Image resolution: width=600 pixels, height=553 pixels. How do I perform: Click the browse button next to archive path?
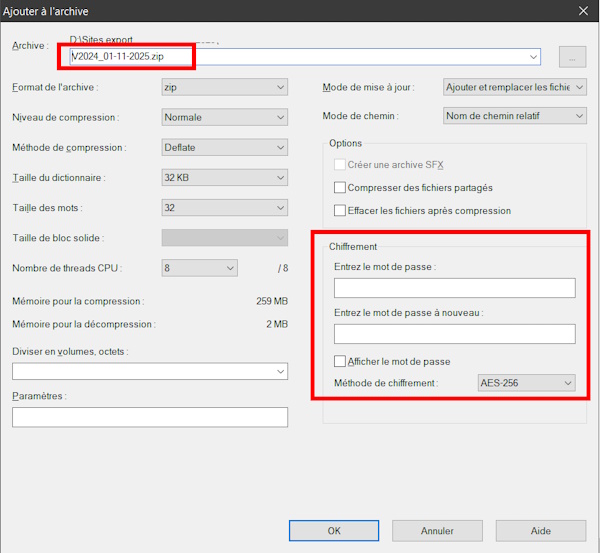tap(572, 57)
